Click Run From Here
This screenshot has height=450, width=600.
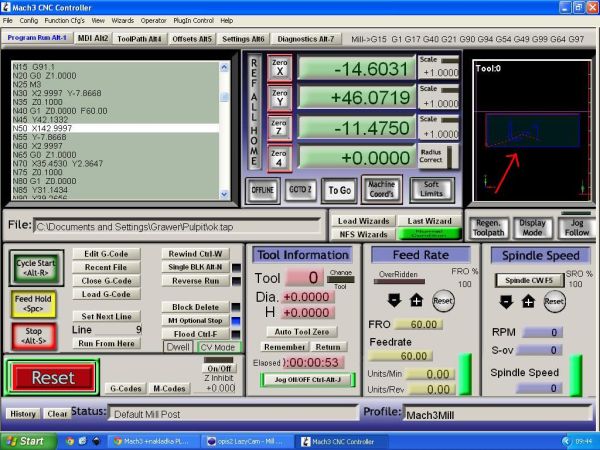pos(106,344)
